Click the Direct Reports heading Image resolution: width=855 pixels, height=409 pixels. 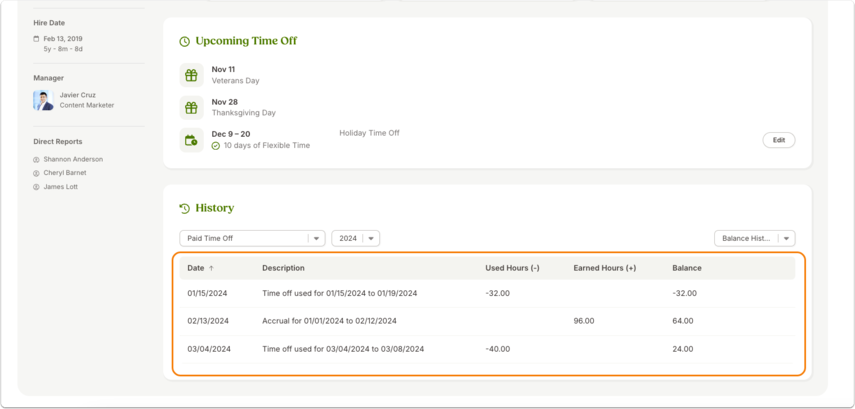pyautogui.click(x=58, y=142)
